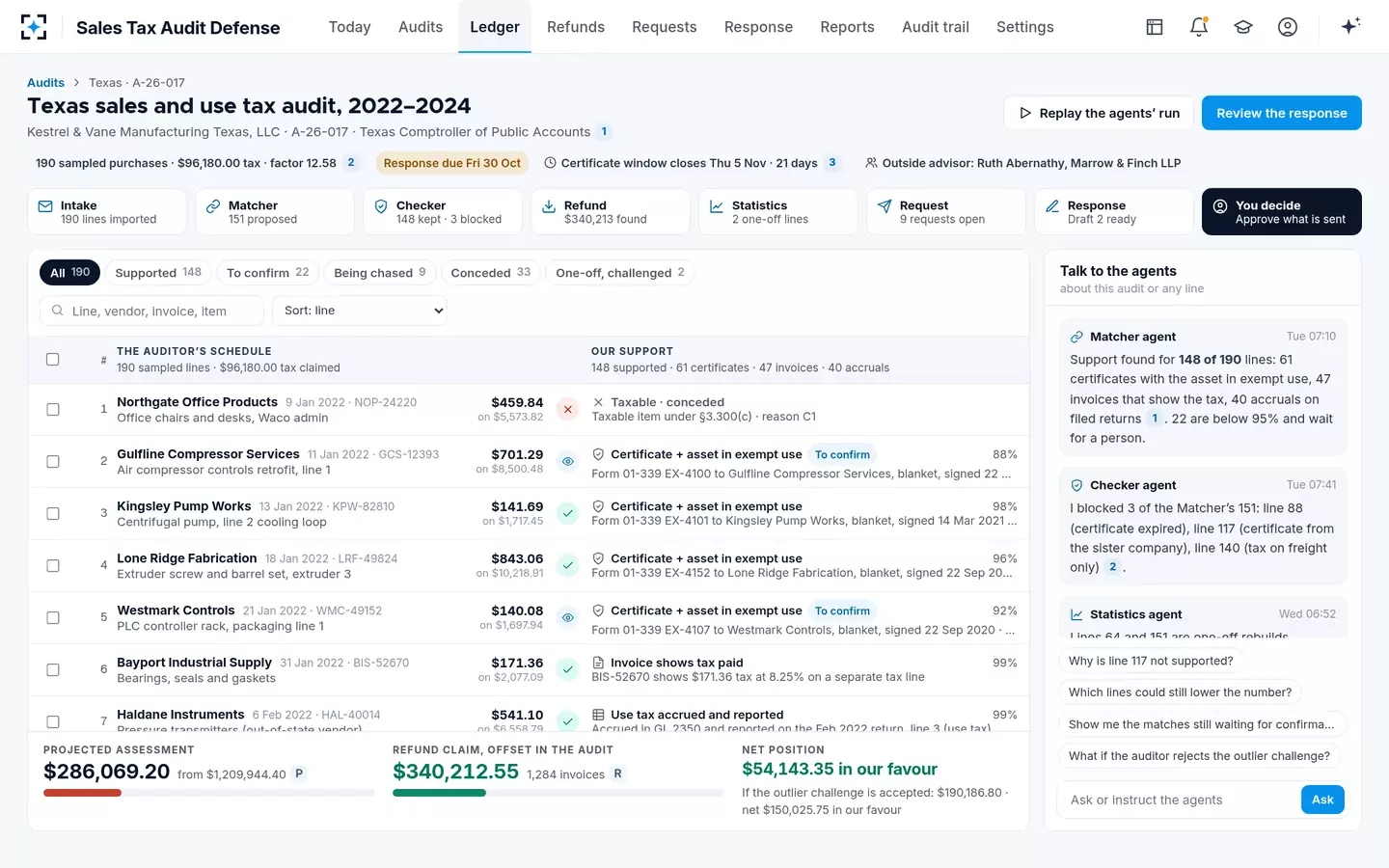
Task: Filter by To confirm lines
Action: tap(268, 273)
